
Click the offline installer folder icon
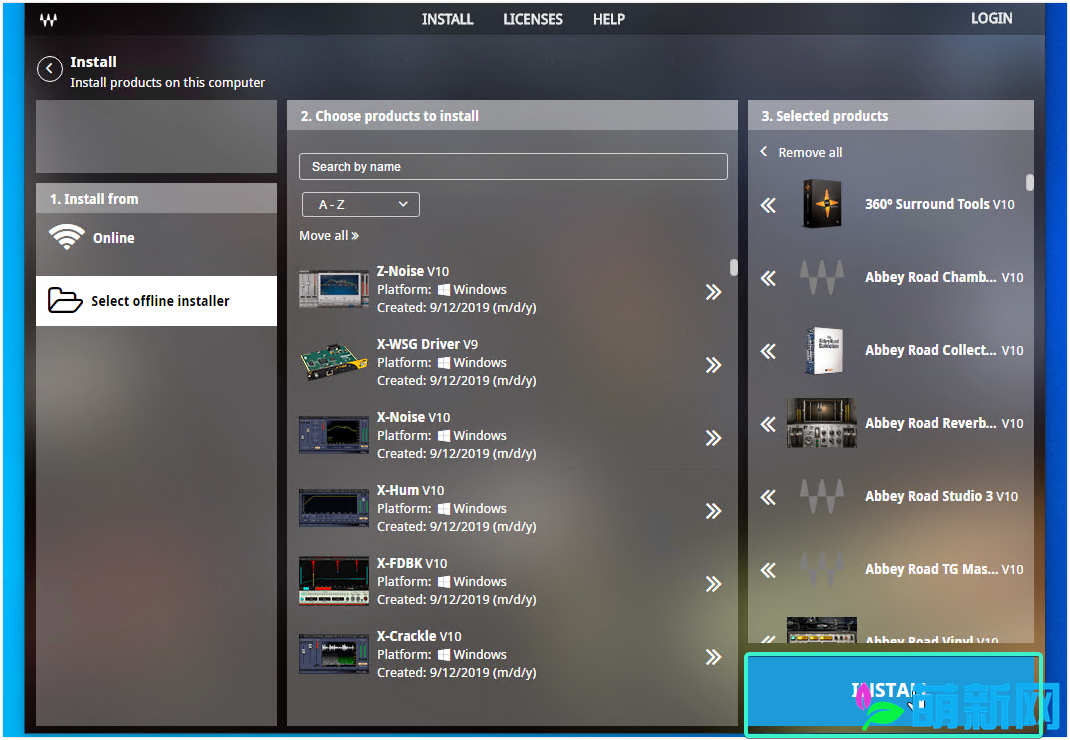(65, 300)
